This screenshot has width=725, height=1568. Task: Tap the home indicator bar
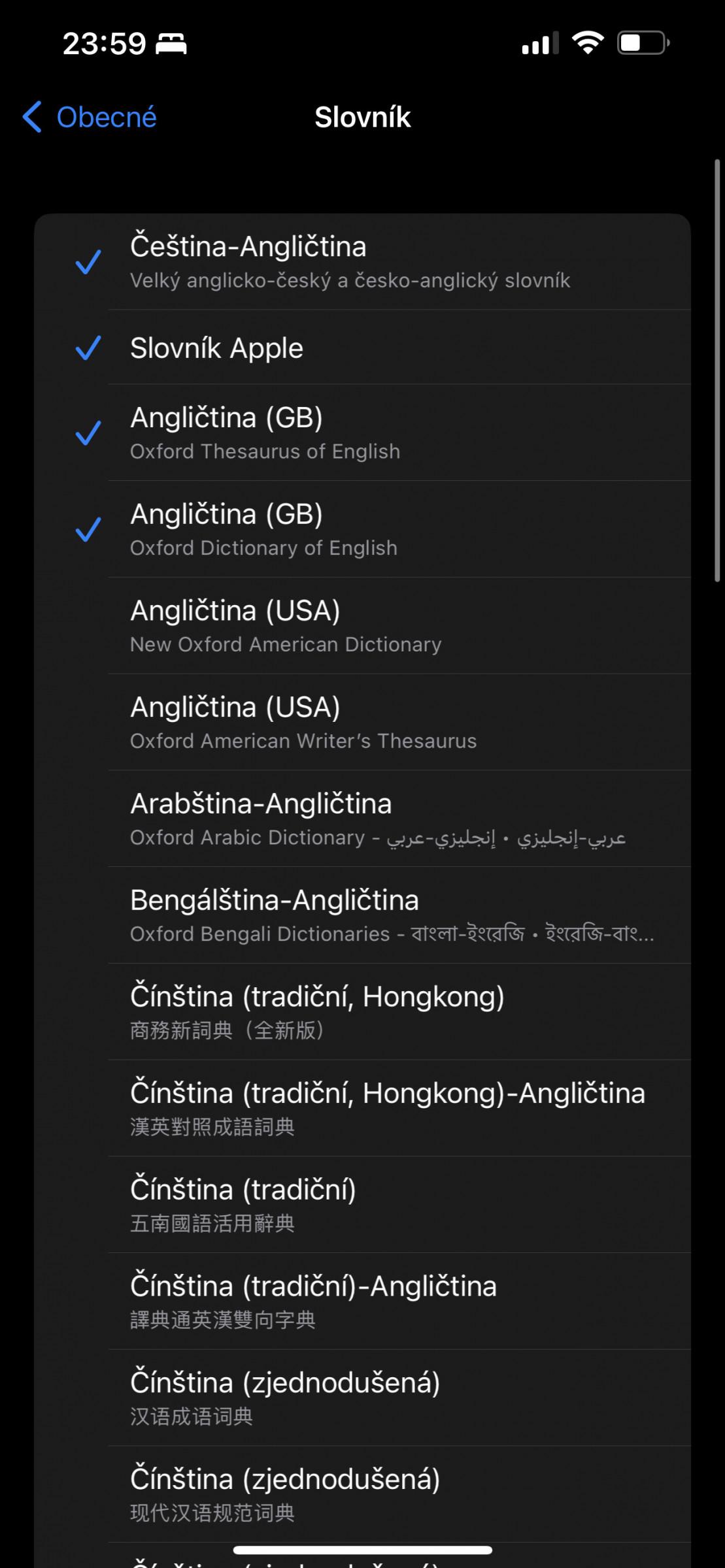[362, 1550]
